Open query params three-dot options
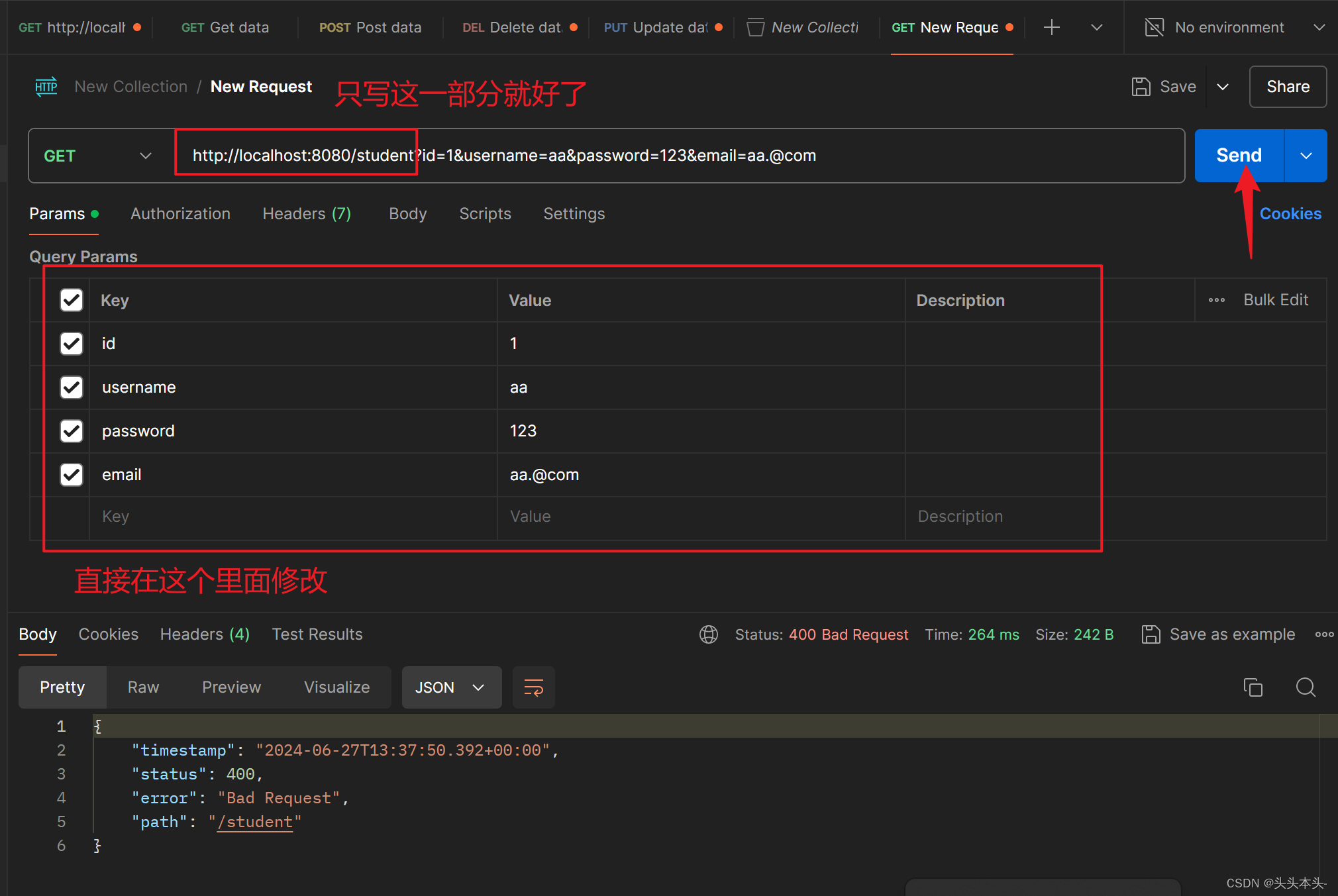Image resolution: width=1338 pixels, height=896 pixels. click(1216, 300)
